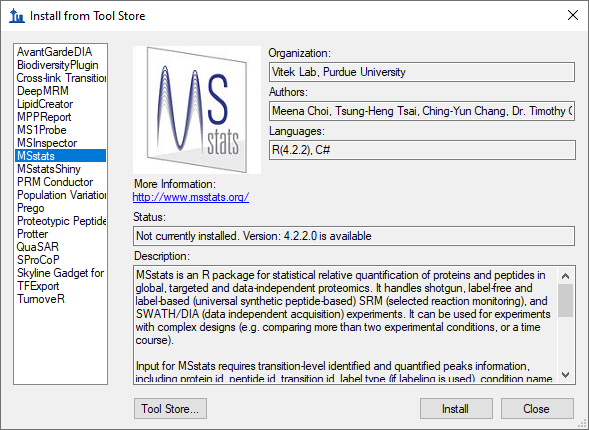Click the description scrollbar up arrow

[x=565, y=276]
